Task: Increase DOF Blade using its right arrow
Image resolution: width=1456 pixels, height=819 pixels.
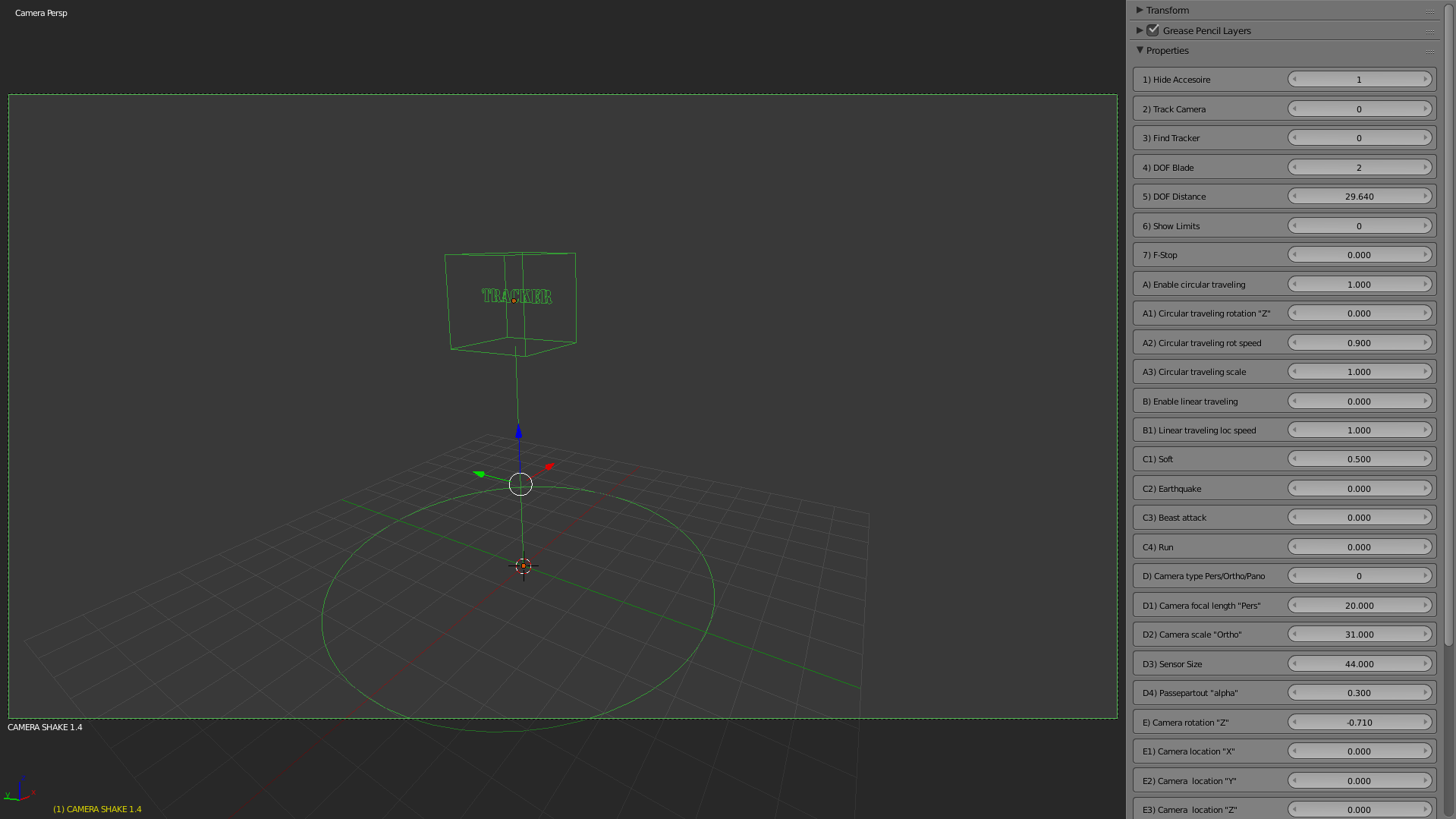Action: coord(1425,167)
